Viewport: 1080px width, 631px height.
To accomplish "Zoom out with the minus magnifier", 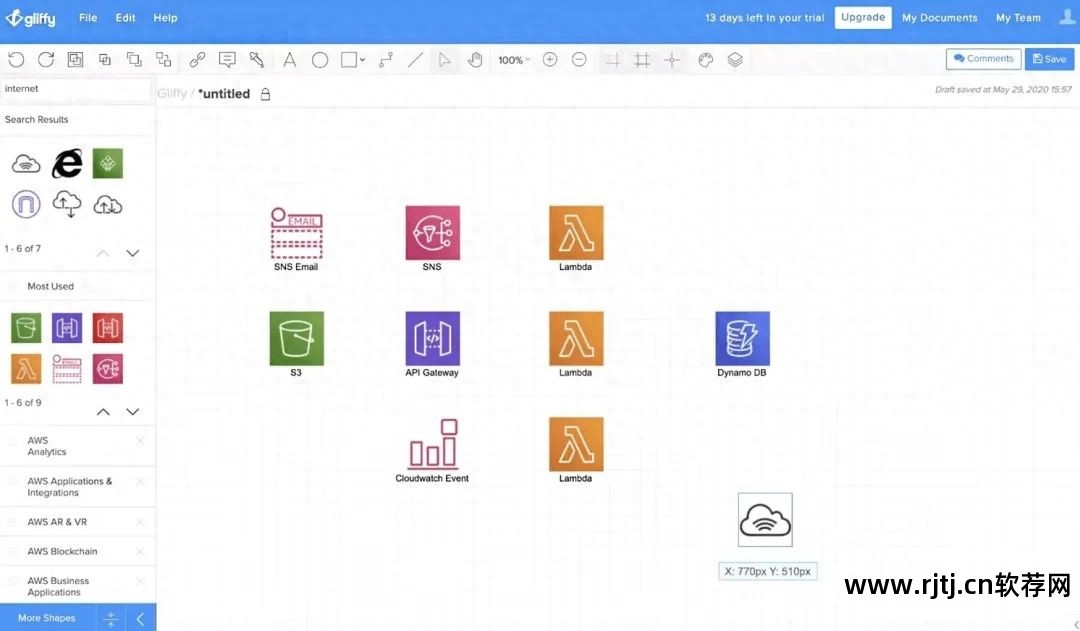I will tap(579, 60).
